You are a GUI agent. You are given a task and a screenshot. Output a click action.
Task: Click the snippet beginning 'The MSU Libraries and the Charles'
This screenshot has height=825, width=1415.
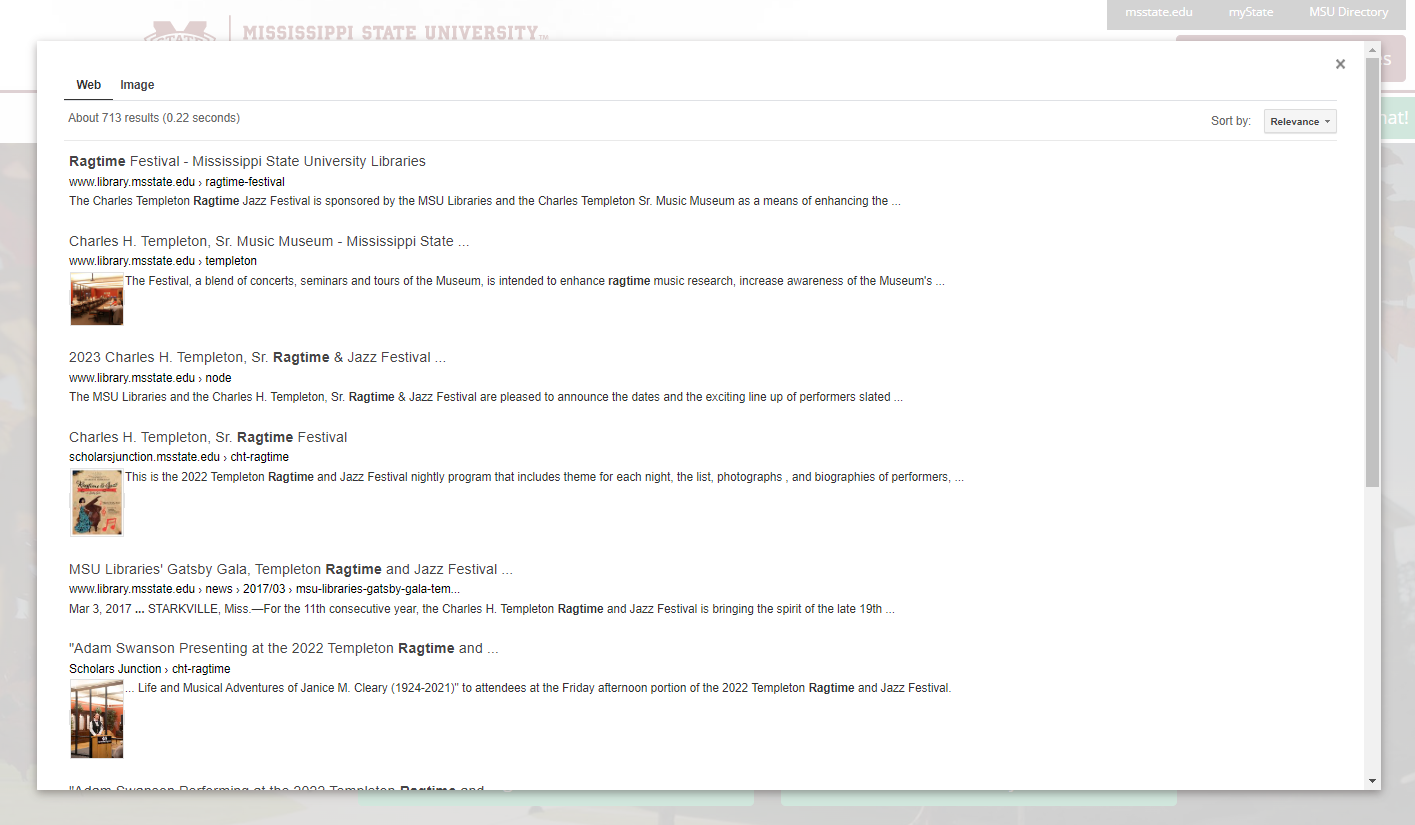[486, 397]
